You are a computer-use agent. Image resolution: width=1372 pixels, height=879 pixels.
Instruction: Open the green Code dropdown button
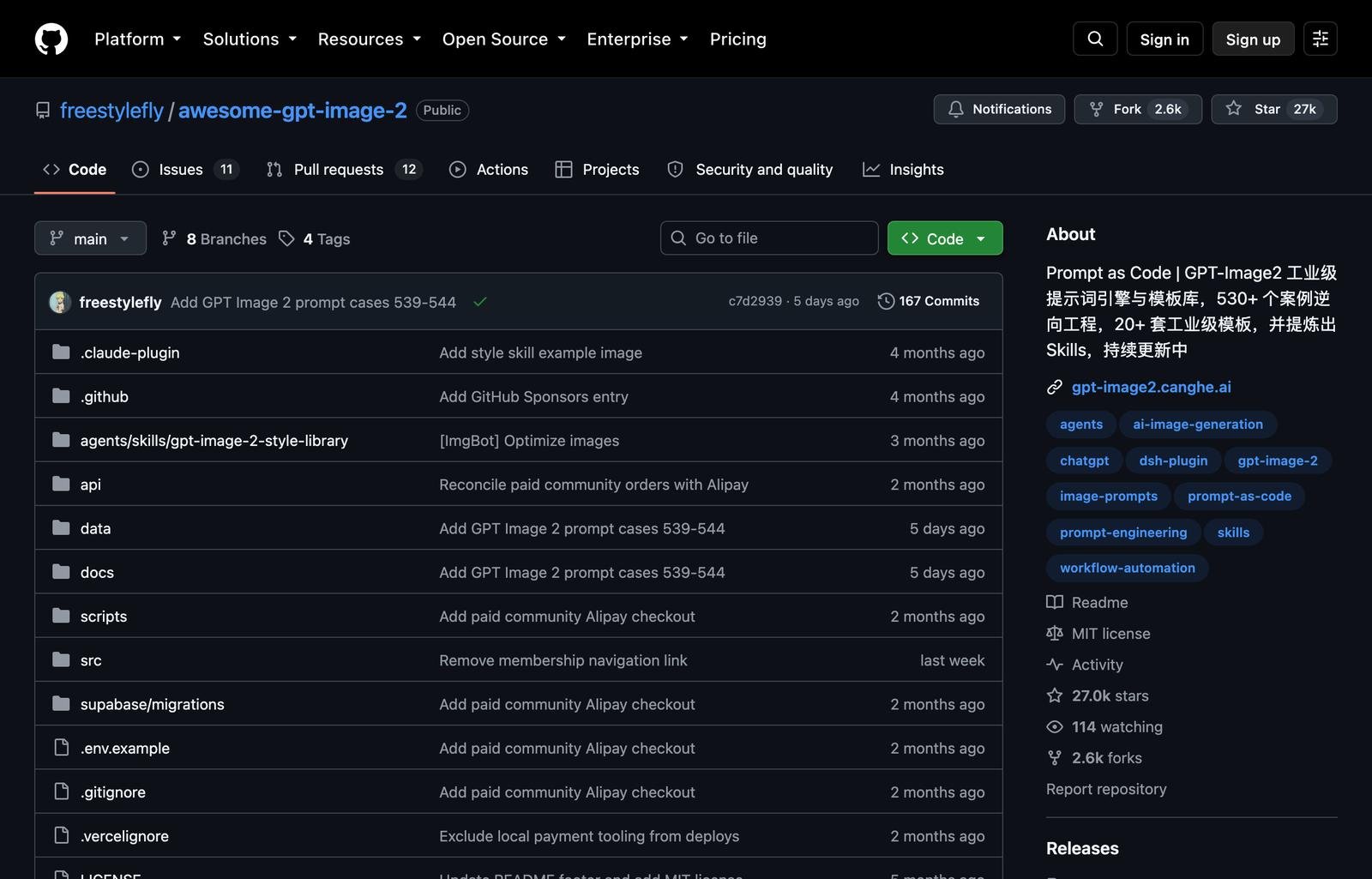[945, 238]
